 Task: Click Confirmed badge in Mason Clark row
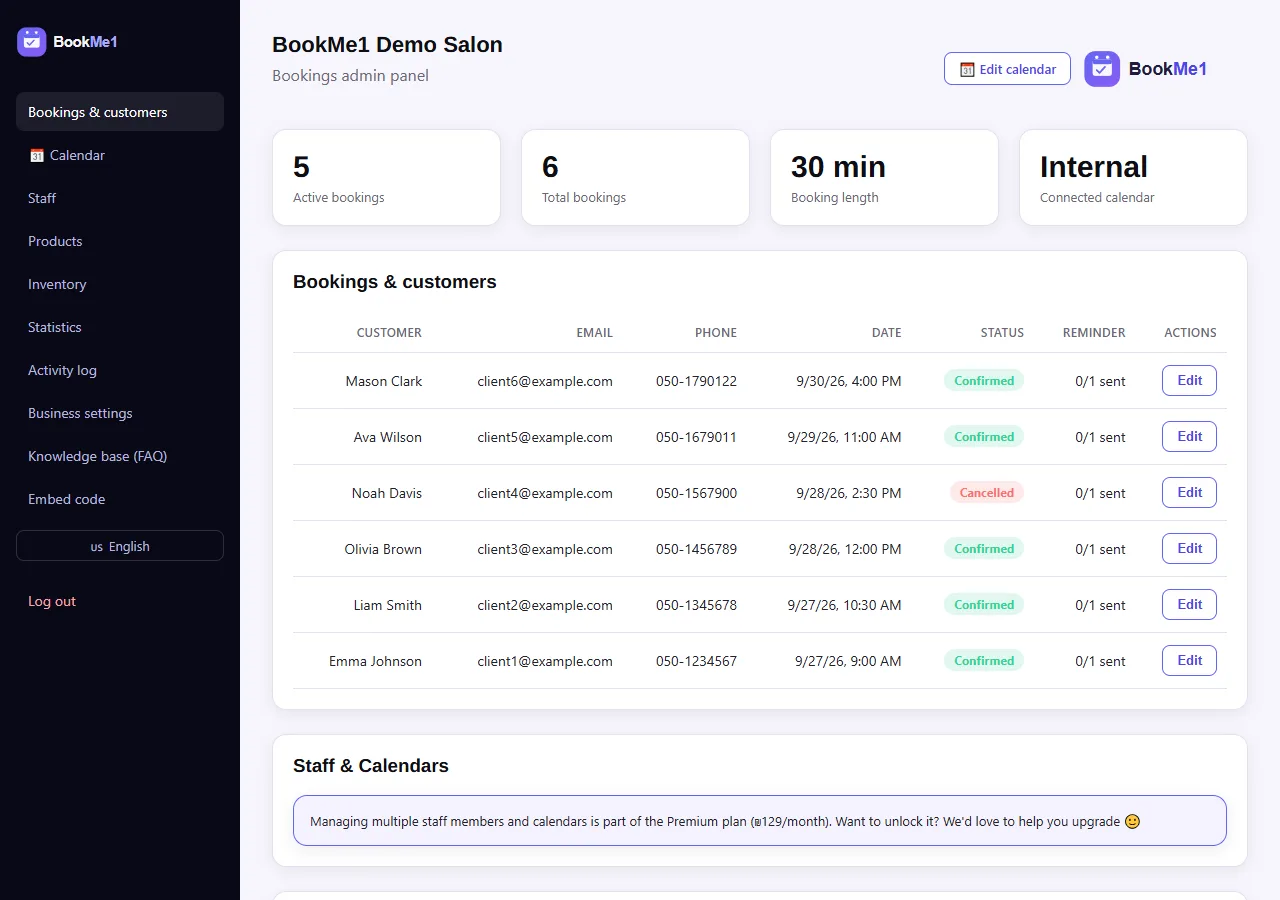click(x=984, y=381)
